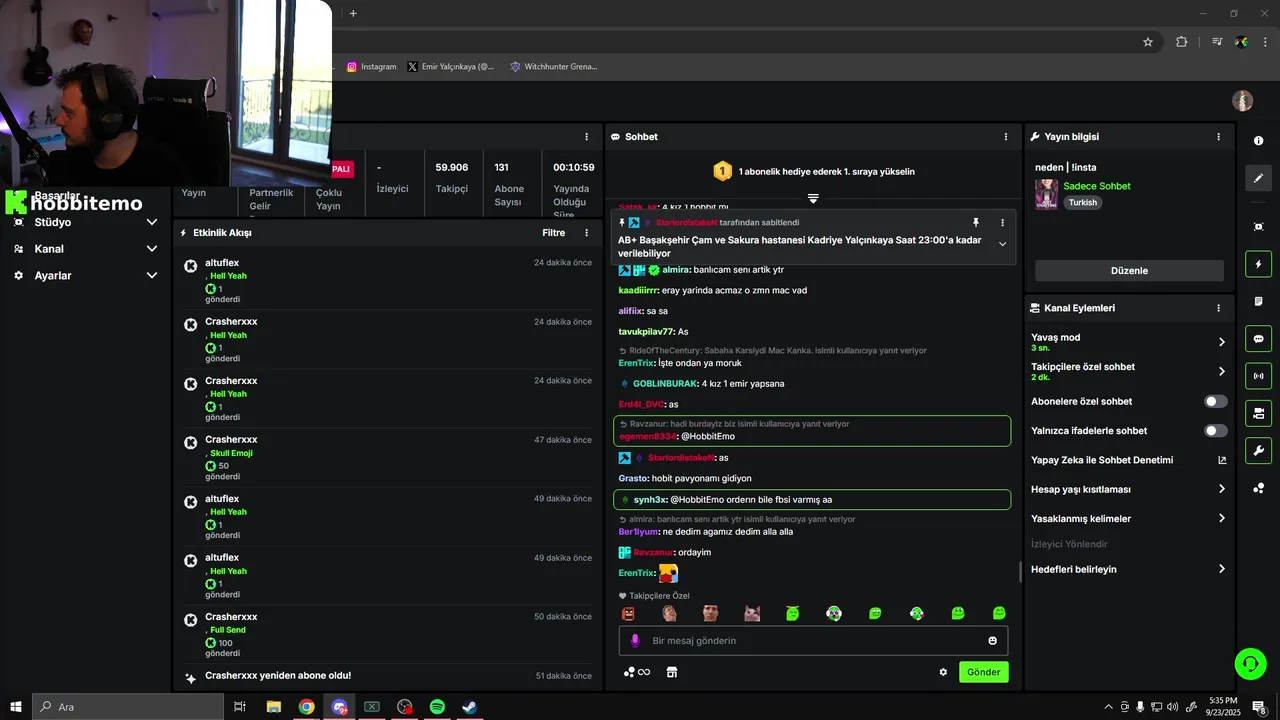Screen dimensions: 1280x720
Task: Open Takipçilere özel sohbet settings arrow
Action: tap(1221, 371)
